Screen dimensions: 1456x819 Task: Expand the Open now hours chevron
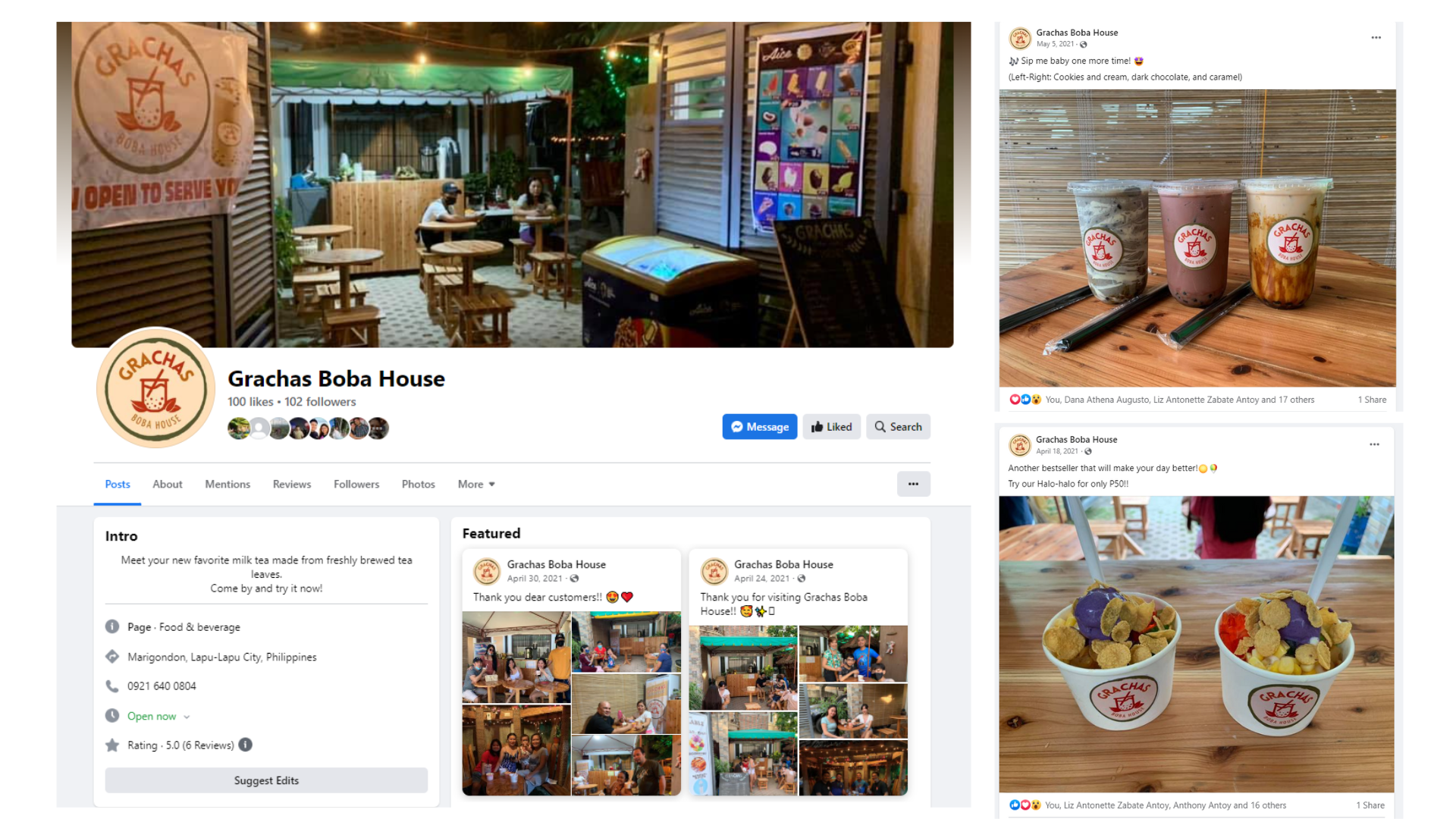pyautogui.click(x=187, y=717)
